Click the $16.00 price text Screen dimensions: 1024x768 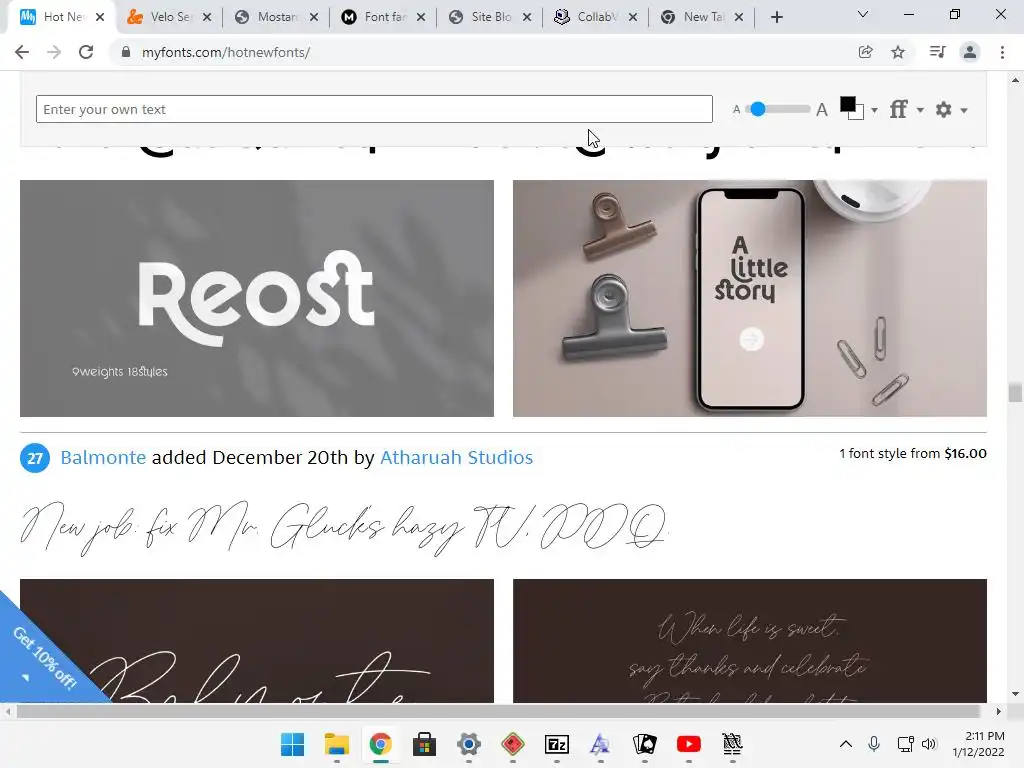965,453
